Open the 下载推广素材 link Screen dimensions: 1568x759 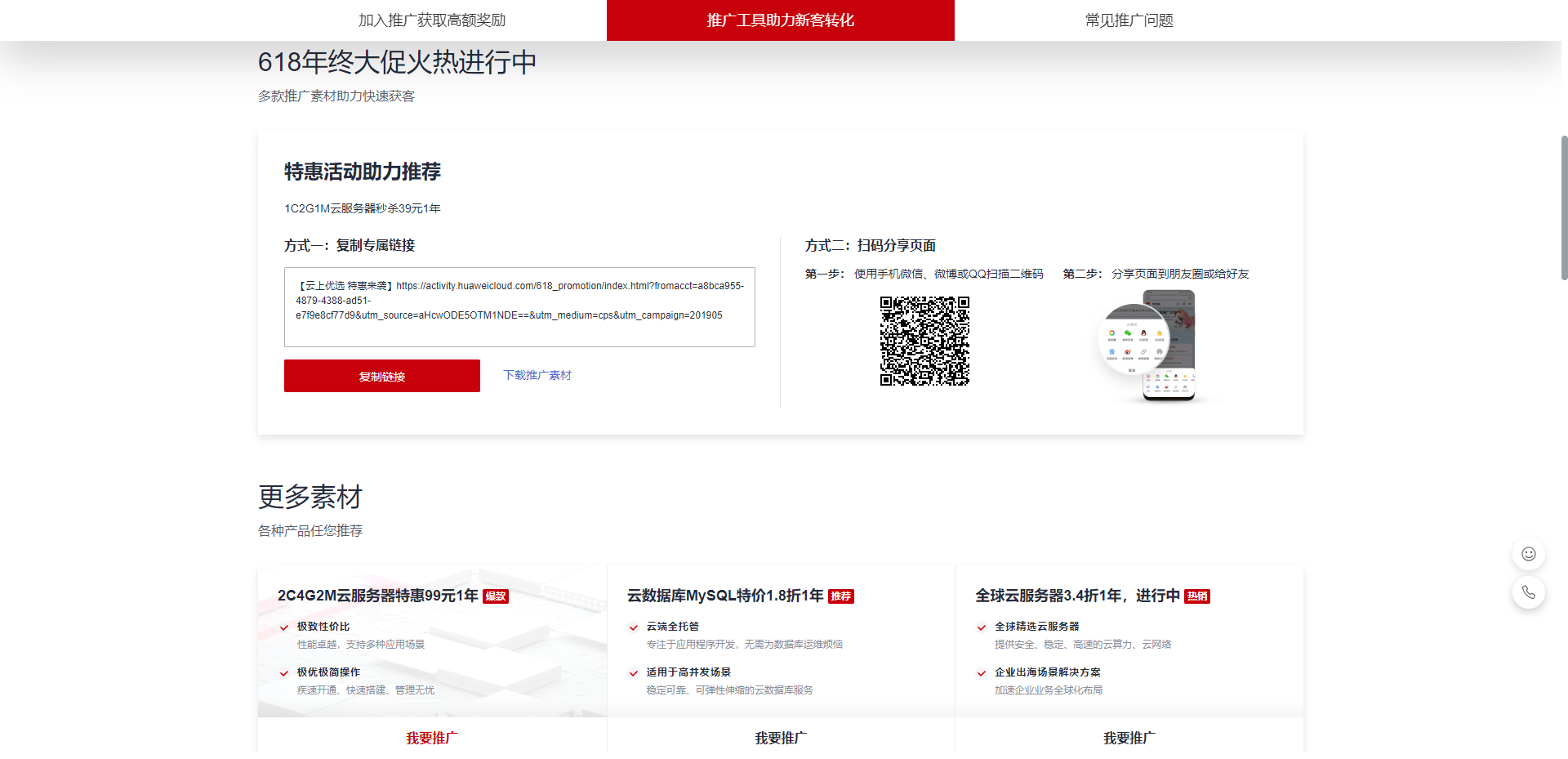pos(537,375)
